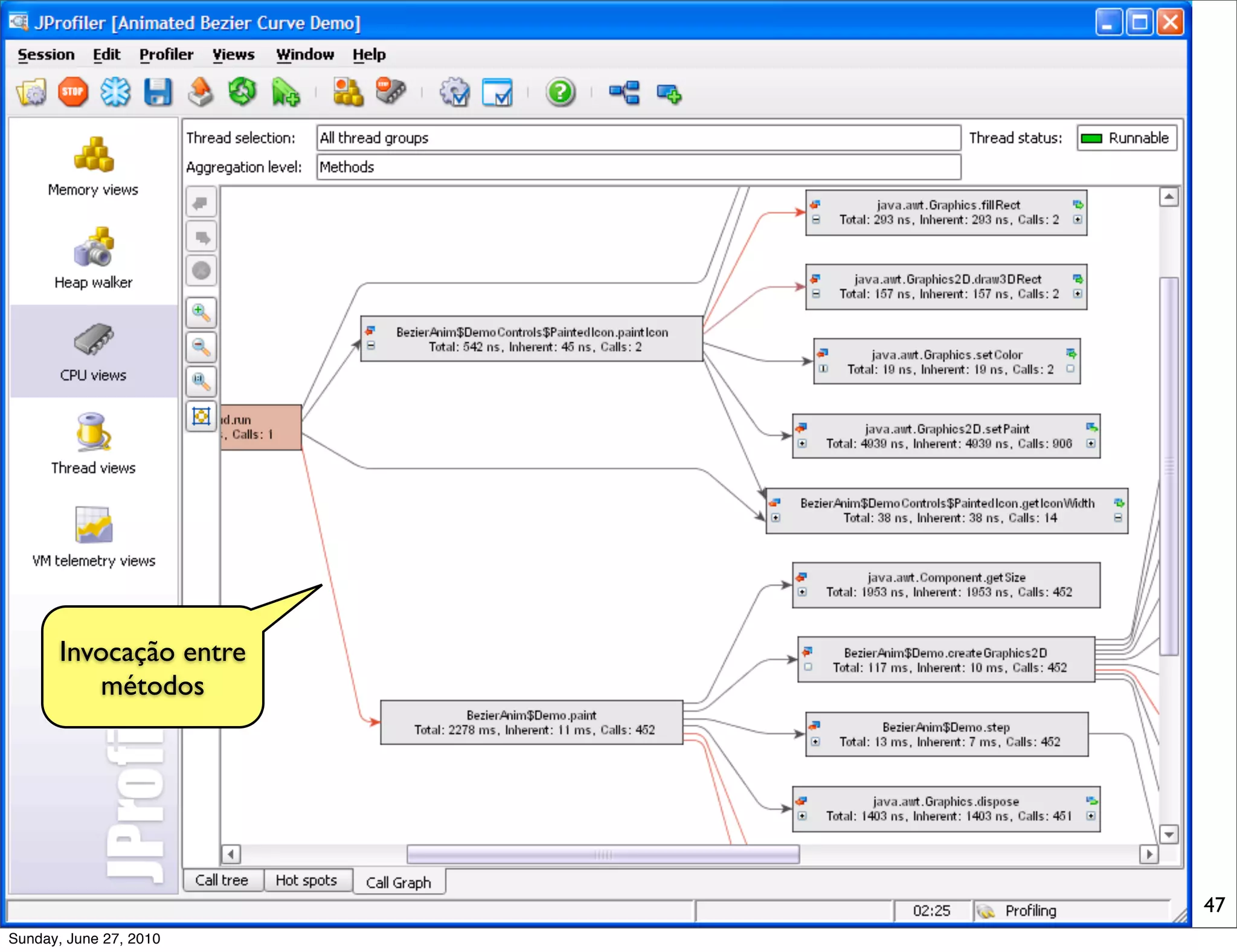Open the CPU views section
This screenshot has height=952, width=1237.
tap(94, 352)
